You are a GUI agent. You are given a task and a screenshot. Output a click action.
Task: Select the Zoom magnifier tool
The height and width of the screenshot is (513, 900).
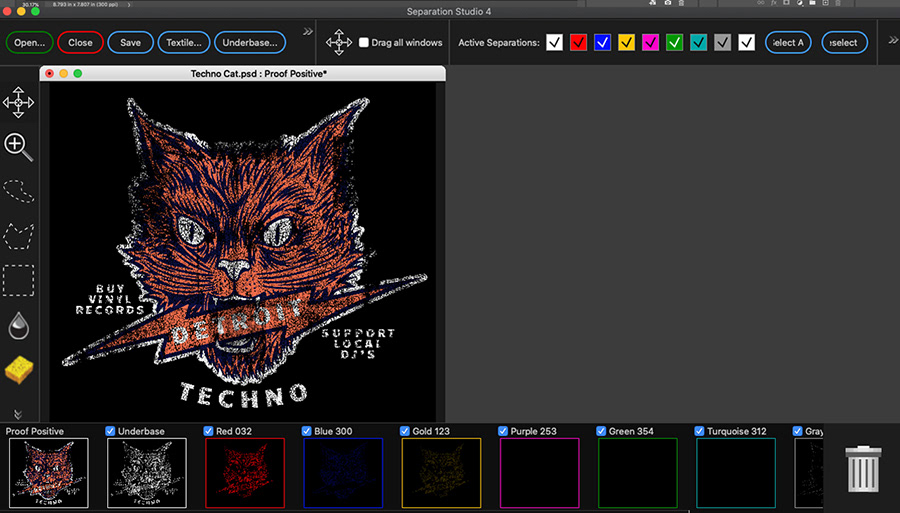[18, 147]
